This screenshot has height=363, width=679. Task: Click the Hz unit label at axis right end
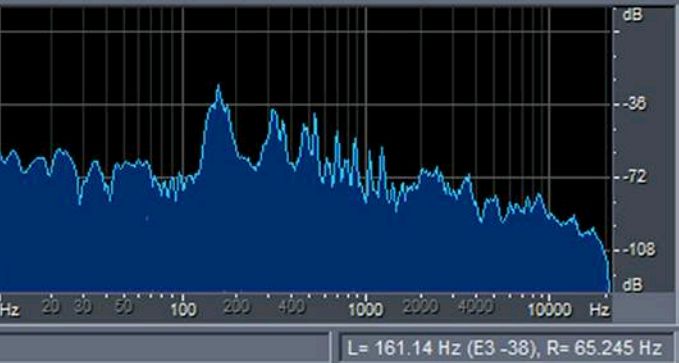click(x=600, y=310)
